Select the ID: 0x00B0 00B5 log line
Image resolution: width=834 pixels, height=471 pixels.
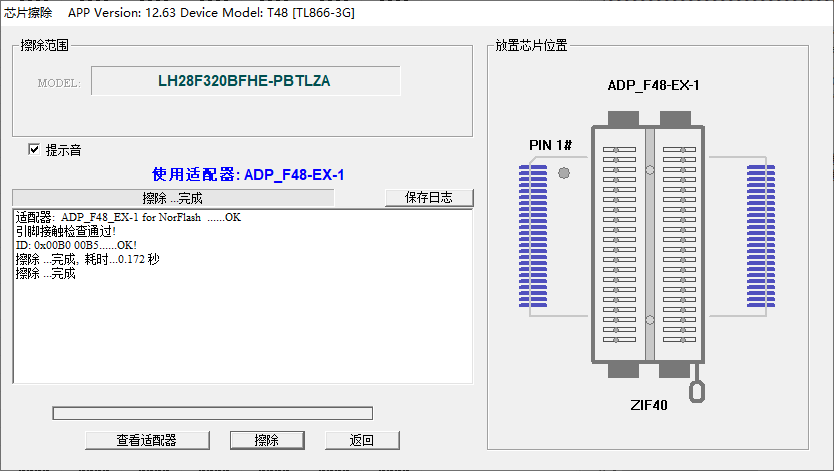tap(76, 245)
